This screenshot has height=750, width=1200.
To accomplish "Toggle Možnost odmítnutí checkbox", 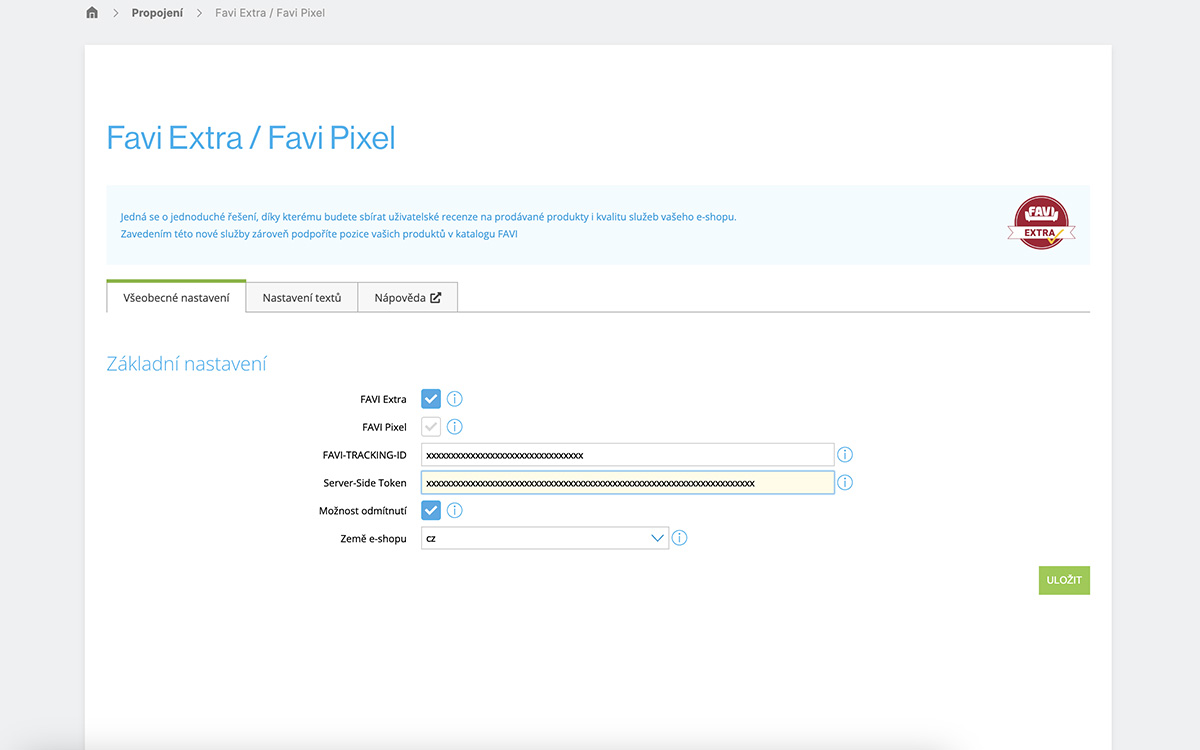I will coord(431,510).
